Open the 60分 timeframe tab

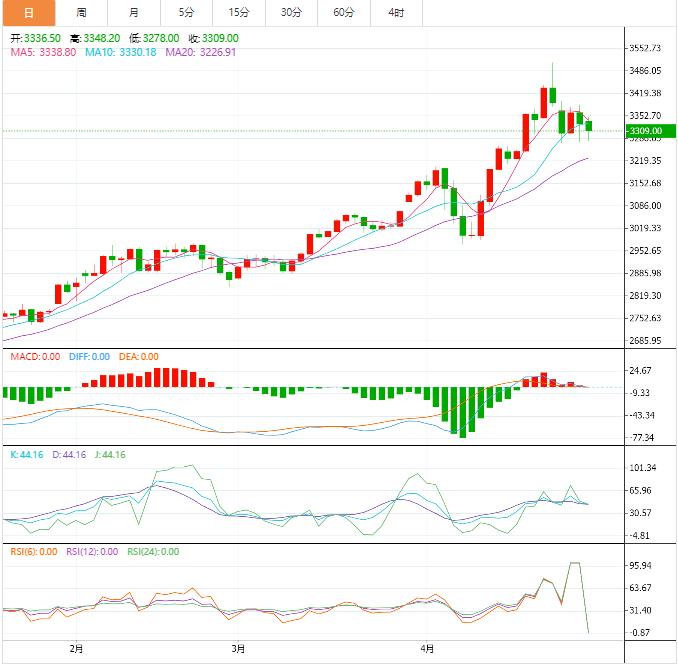[343, 13]
